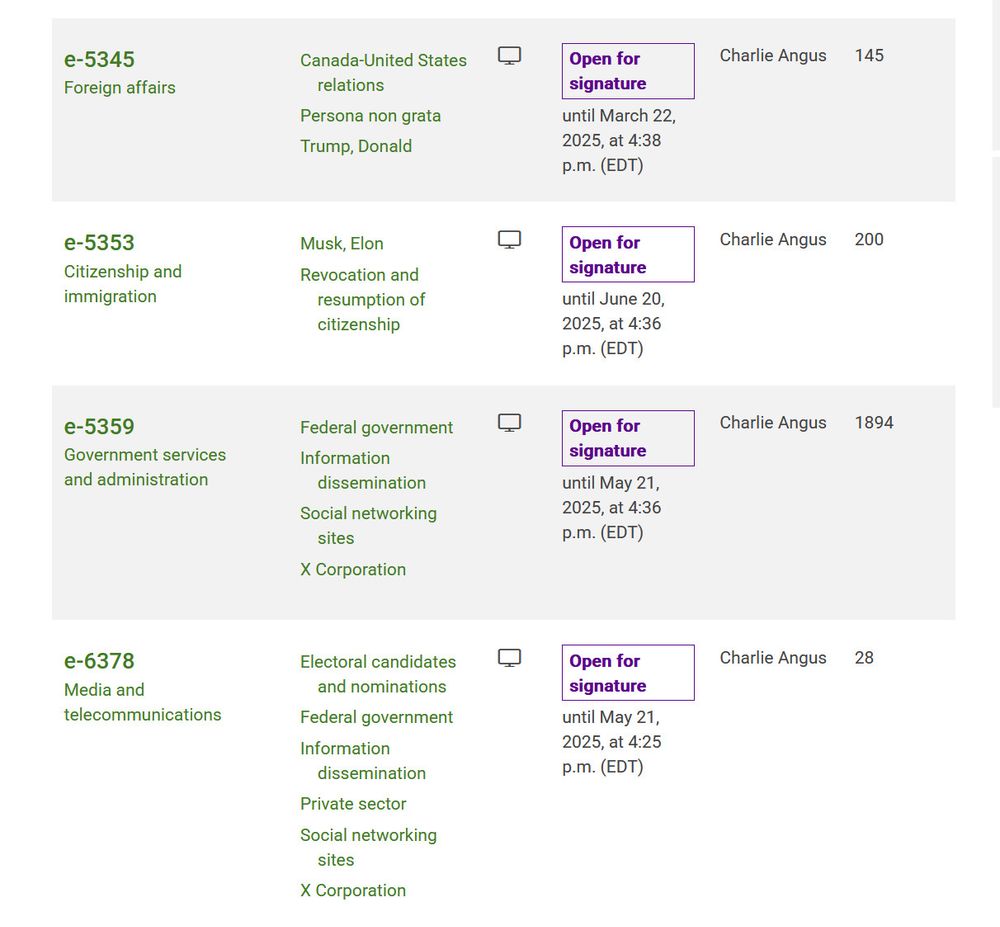
Task: Select Citizenship and immigration subject link
Action: click(x=122, y=284)
